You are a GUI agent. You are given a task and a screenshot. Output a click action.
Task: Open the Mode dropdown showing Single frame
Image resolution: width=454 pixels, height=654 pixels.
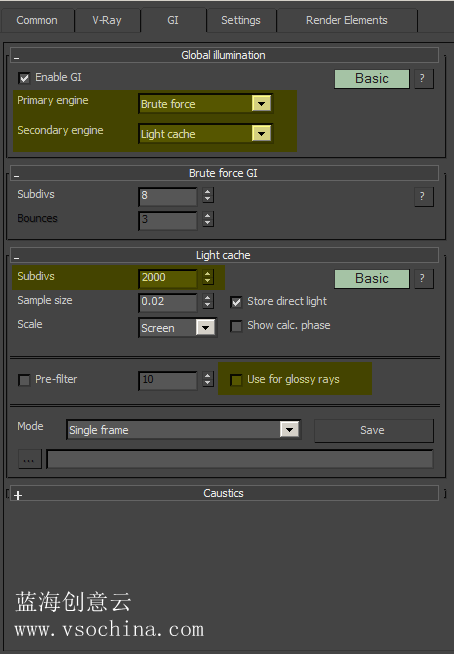pos(183,430)
